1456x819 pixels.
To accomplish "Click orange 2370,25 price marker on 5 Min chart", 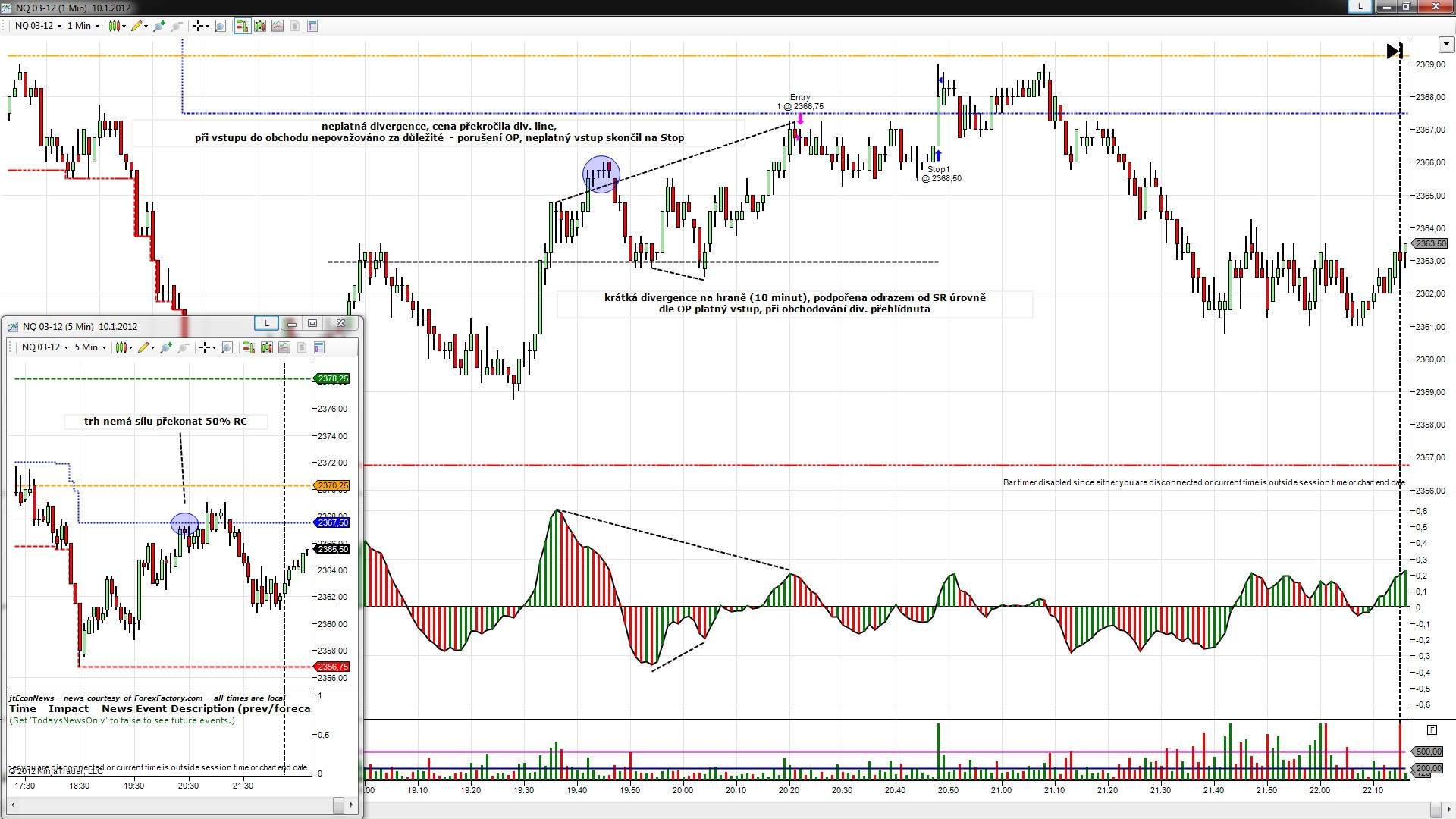I will (332, 485).
